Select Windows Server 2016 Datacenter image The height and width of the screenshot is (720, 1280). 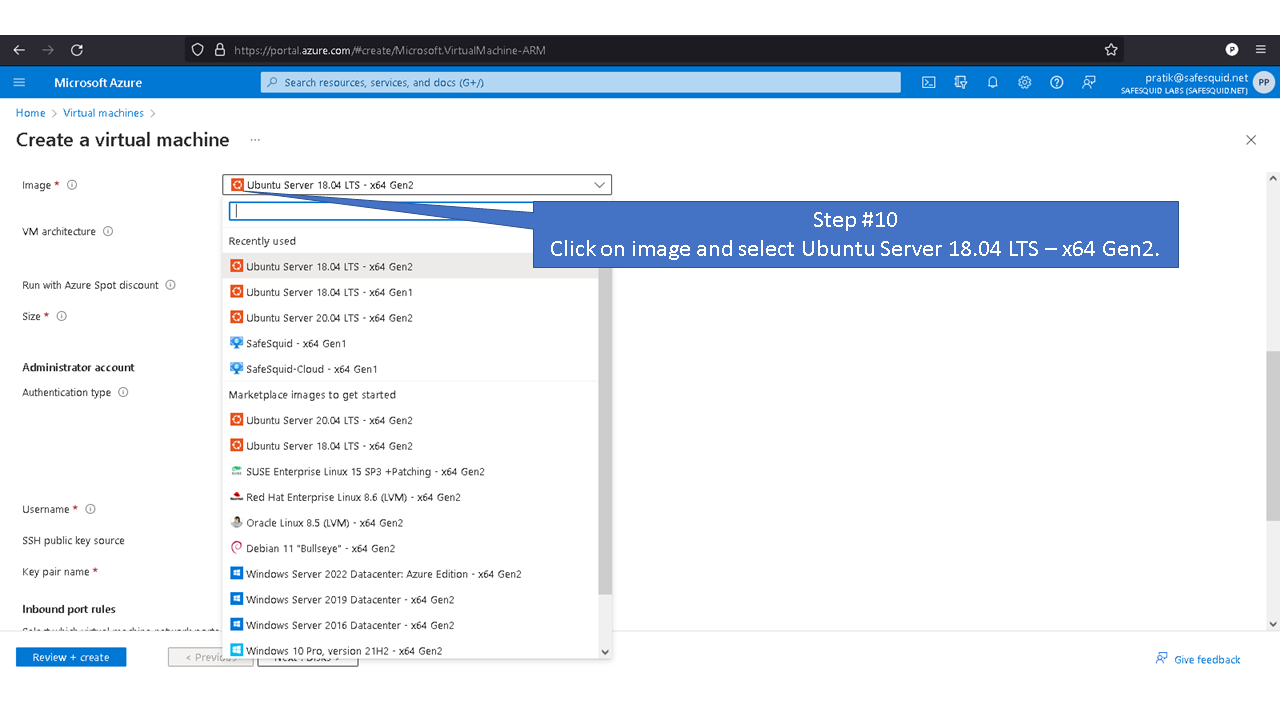[x=410, y=625]
